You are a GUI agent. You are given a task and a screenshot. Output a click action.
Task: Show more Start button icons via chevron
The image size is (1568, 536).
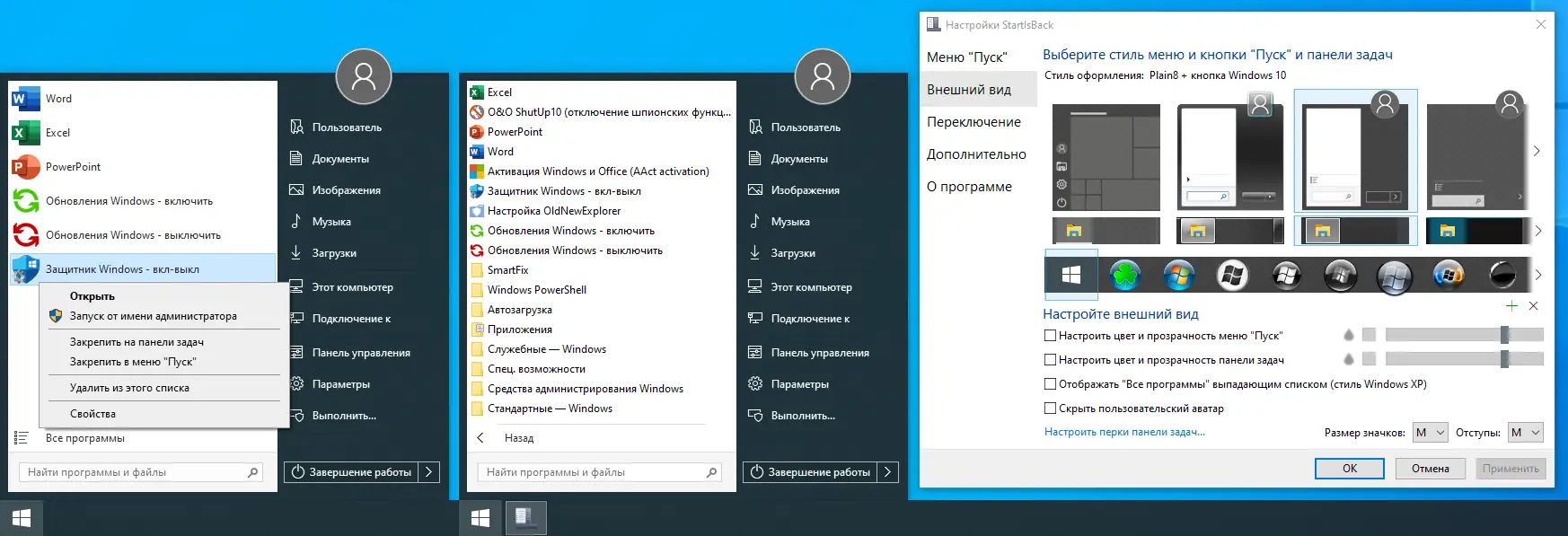(1537, 275)
